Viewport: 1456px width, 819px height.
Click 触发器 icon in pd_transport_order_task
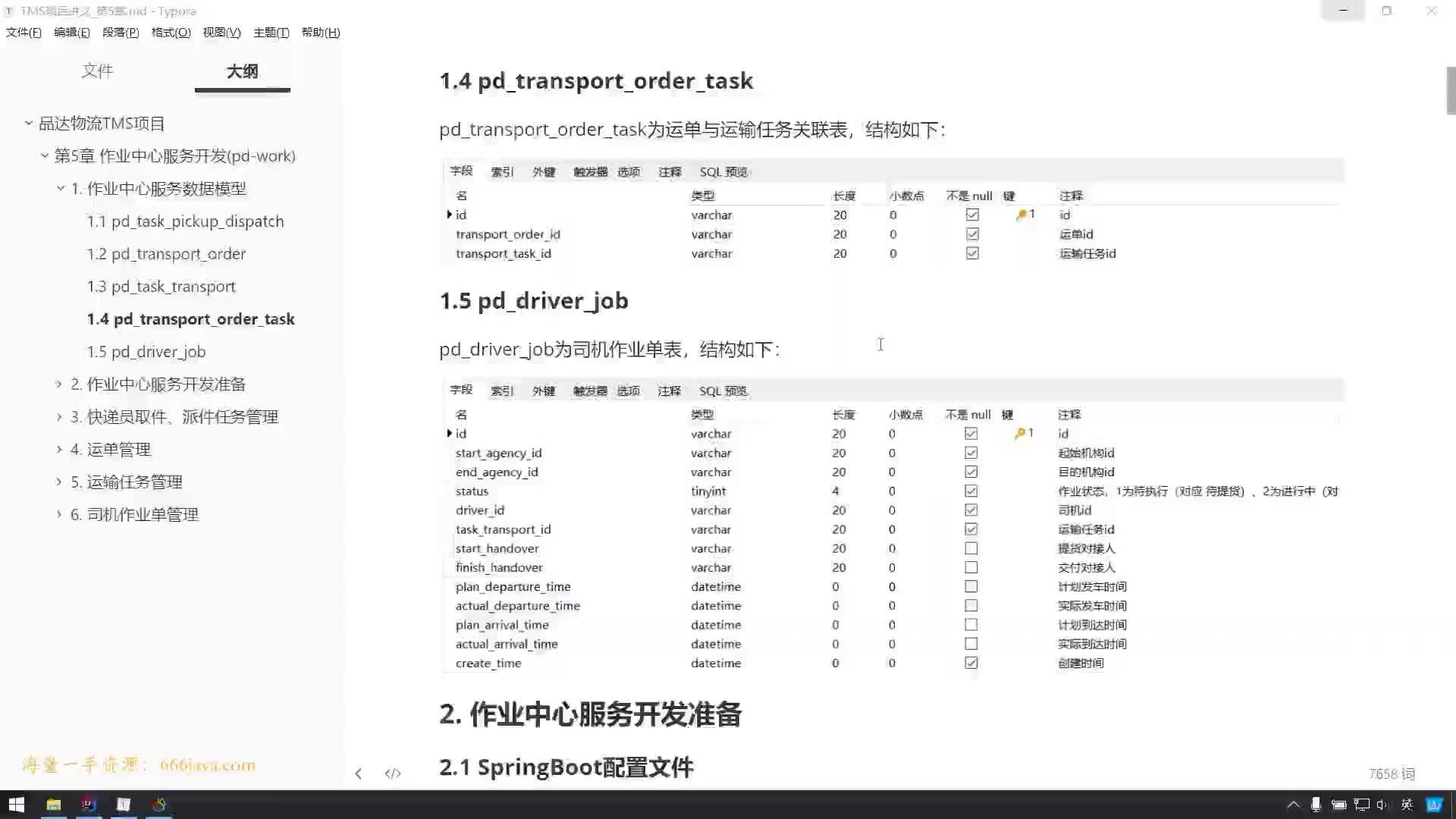pyautogui.click(x=589, y=171)
